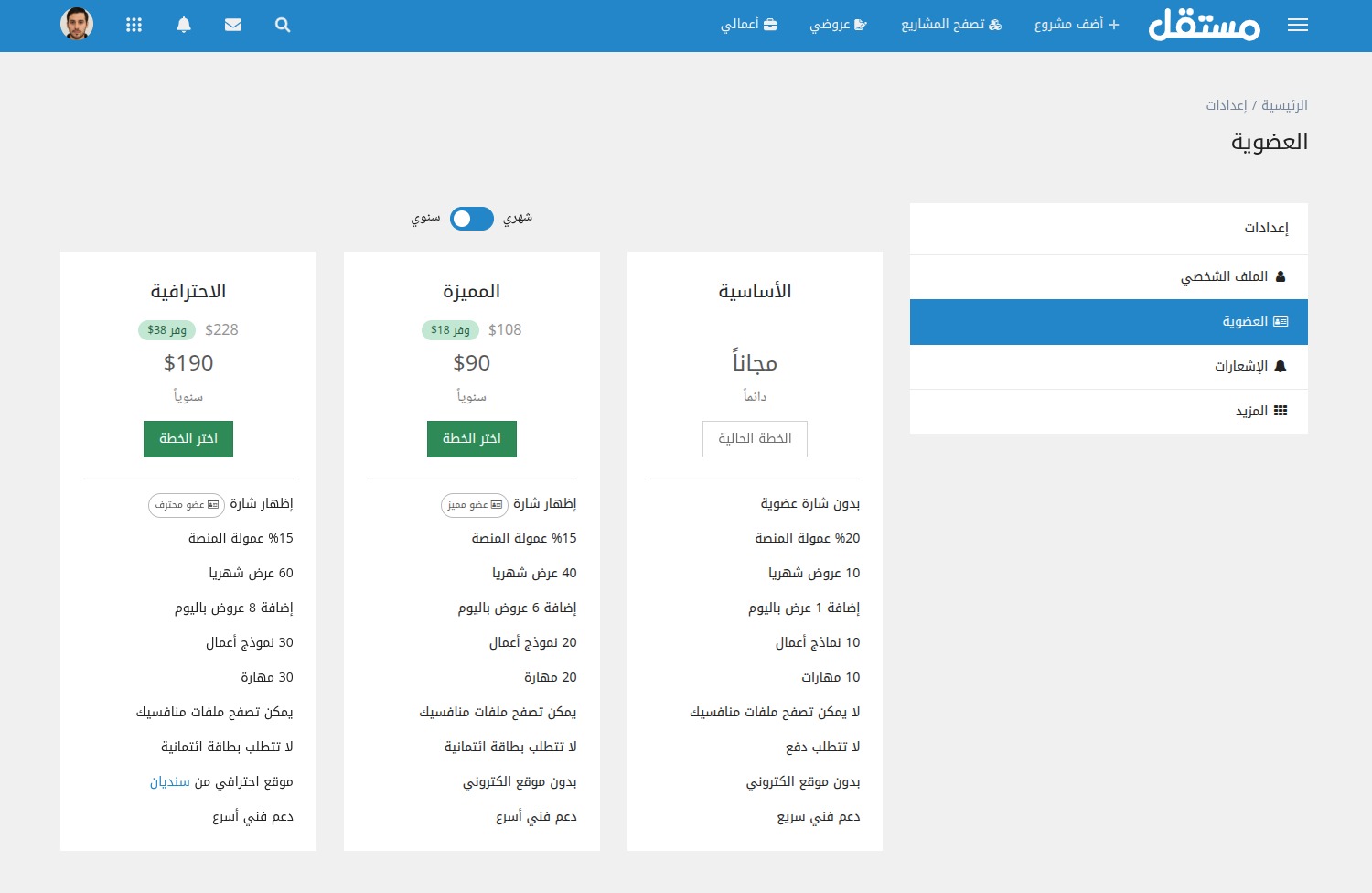Screen dimensions: 1372x893
Task: Click the Mostaql logo
Action: [x=1204, y=25]
